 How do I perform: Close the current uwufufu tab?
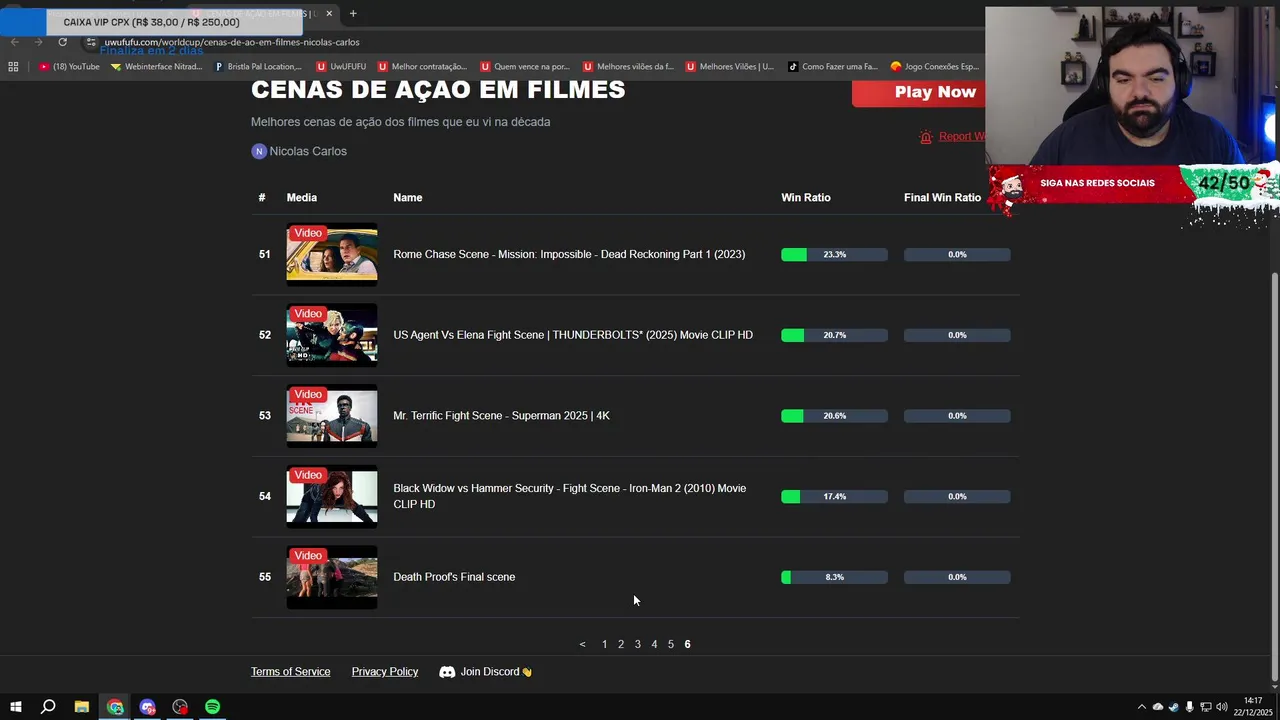click(x=329, y=14)
